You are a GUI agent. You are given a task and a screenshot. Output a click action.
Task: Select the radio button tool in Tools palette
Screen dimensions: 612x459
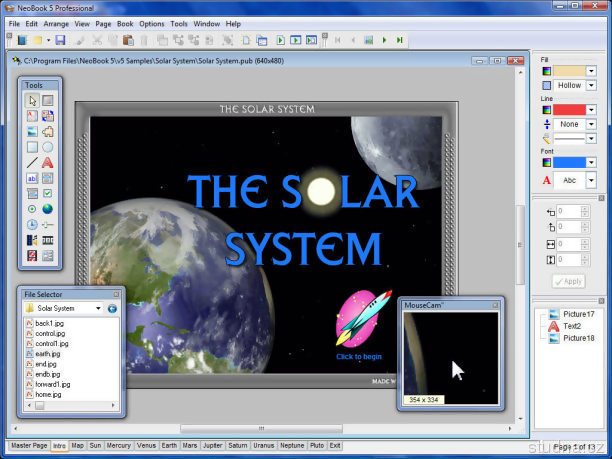click(x=33, y=209)
